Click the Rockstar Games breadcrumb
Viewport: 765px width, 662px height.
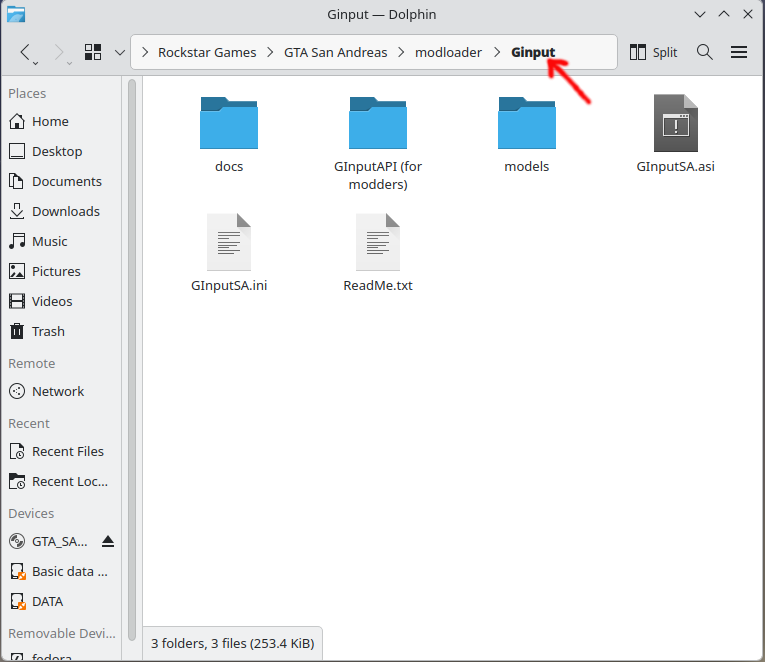[x=207, y=52]
